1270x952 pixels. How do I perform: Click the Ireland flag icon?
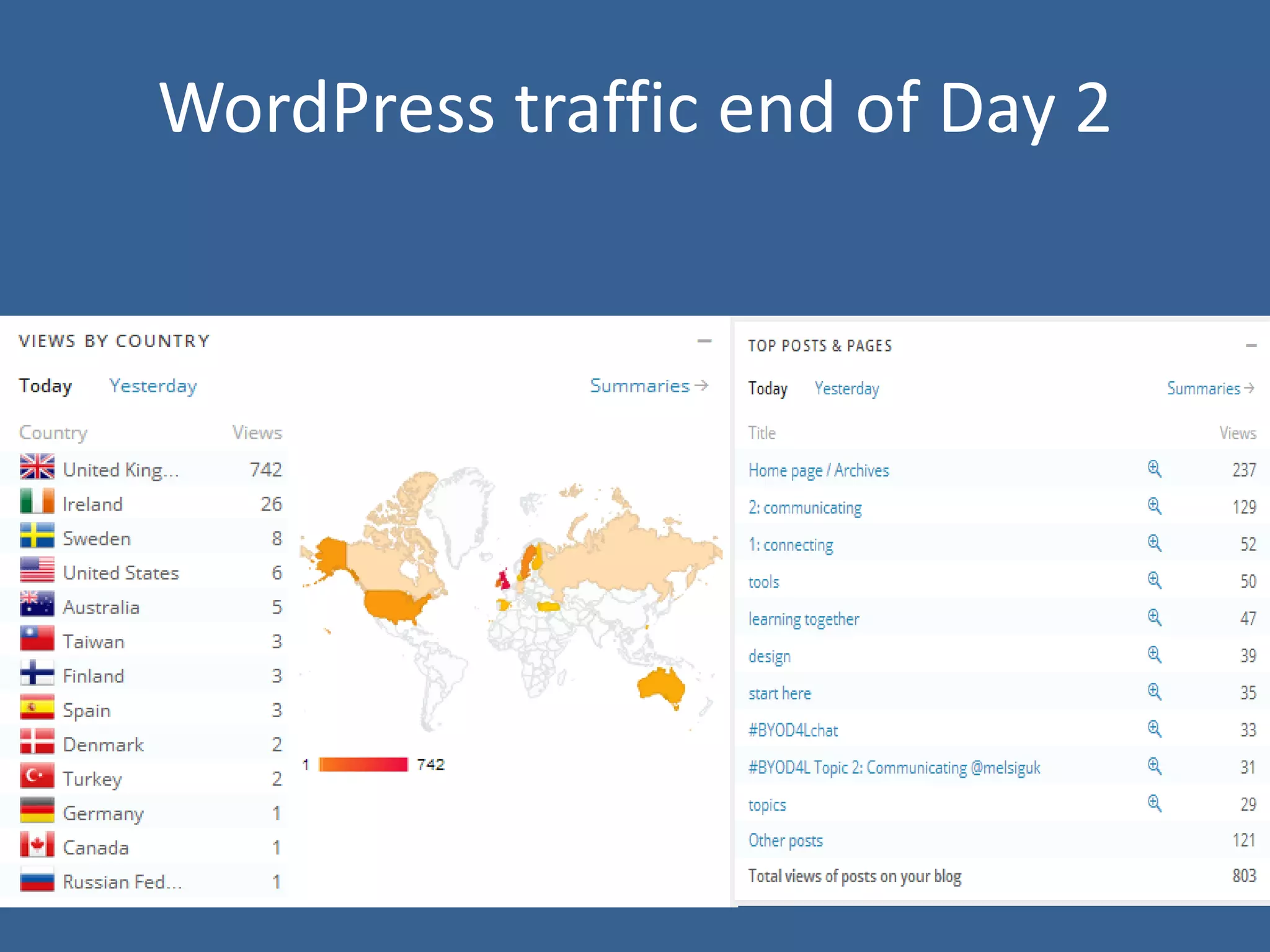click(37, 501)
